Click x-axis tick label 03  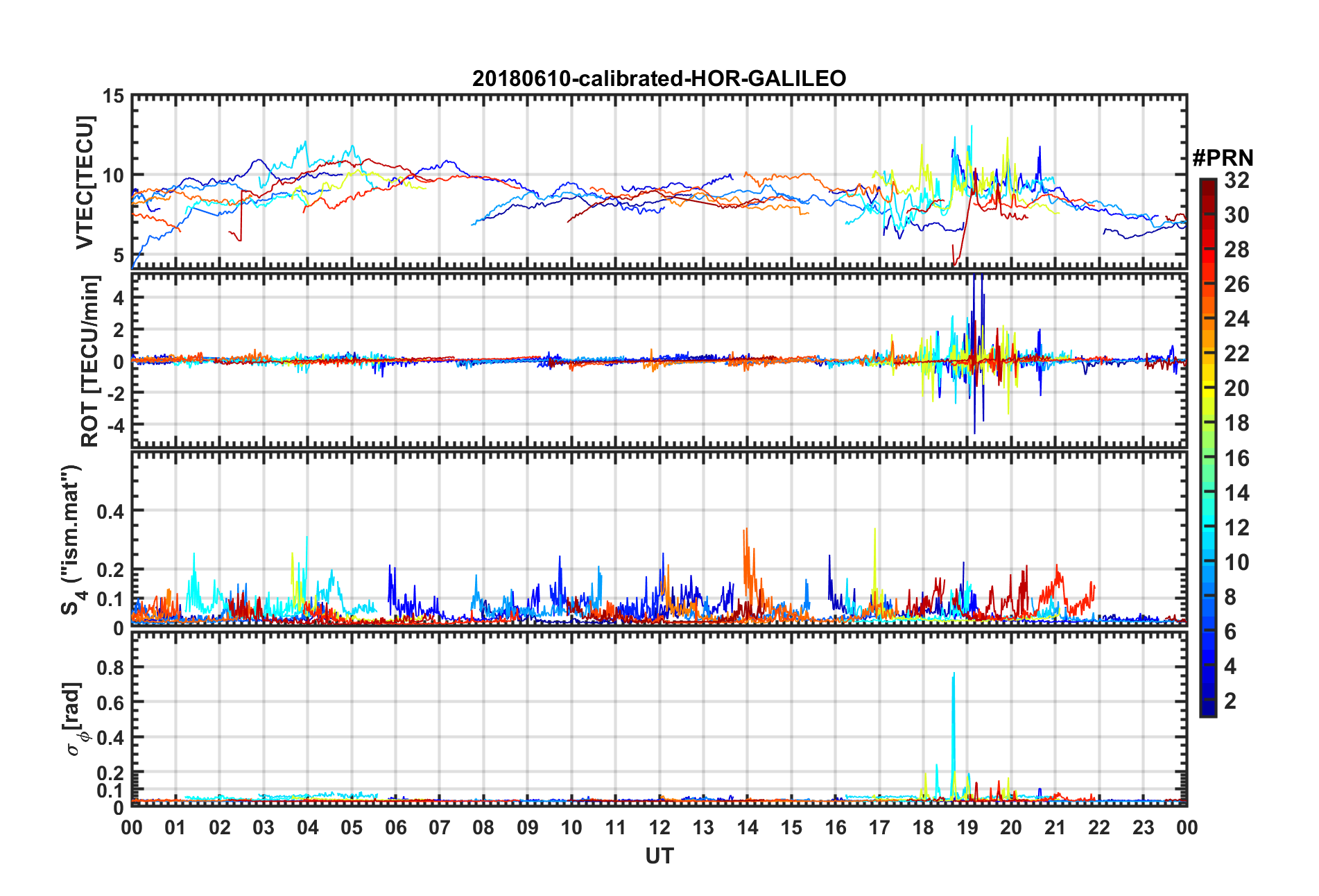pyautogui.click(x=264, y=827)
